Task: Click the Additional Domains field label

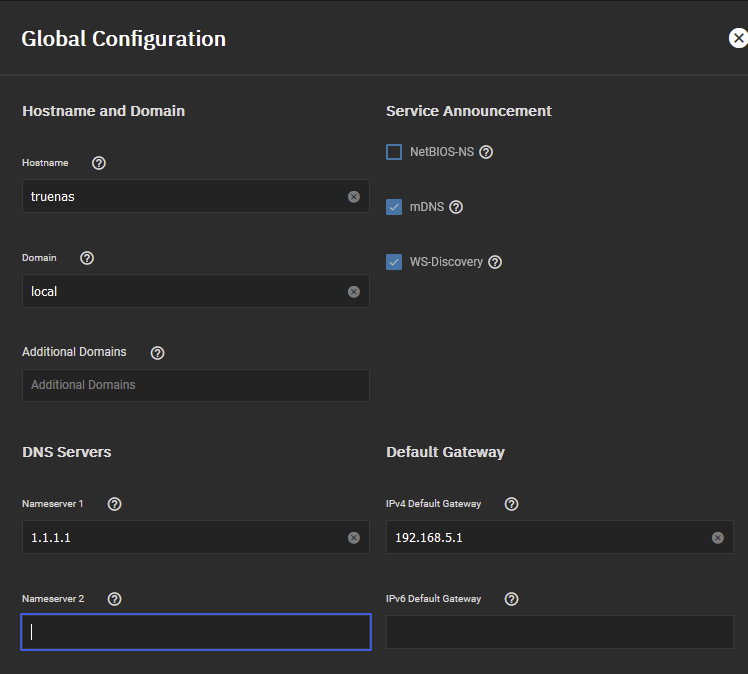Action: pyautogui.click(x=74, y=352)
